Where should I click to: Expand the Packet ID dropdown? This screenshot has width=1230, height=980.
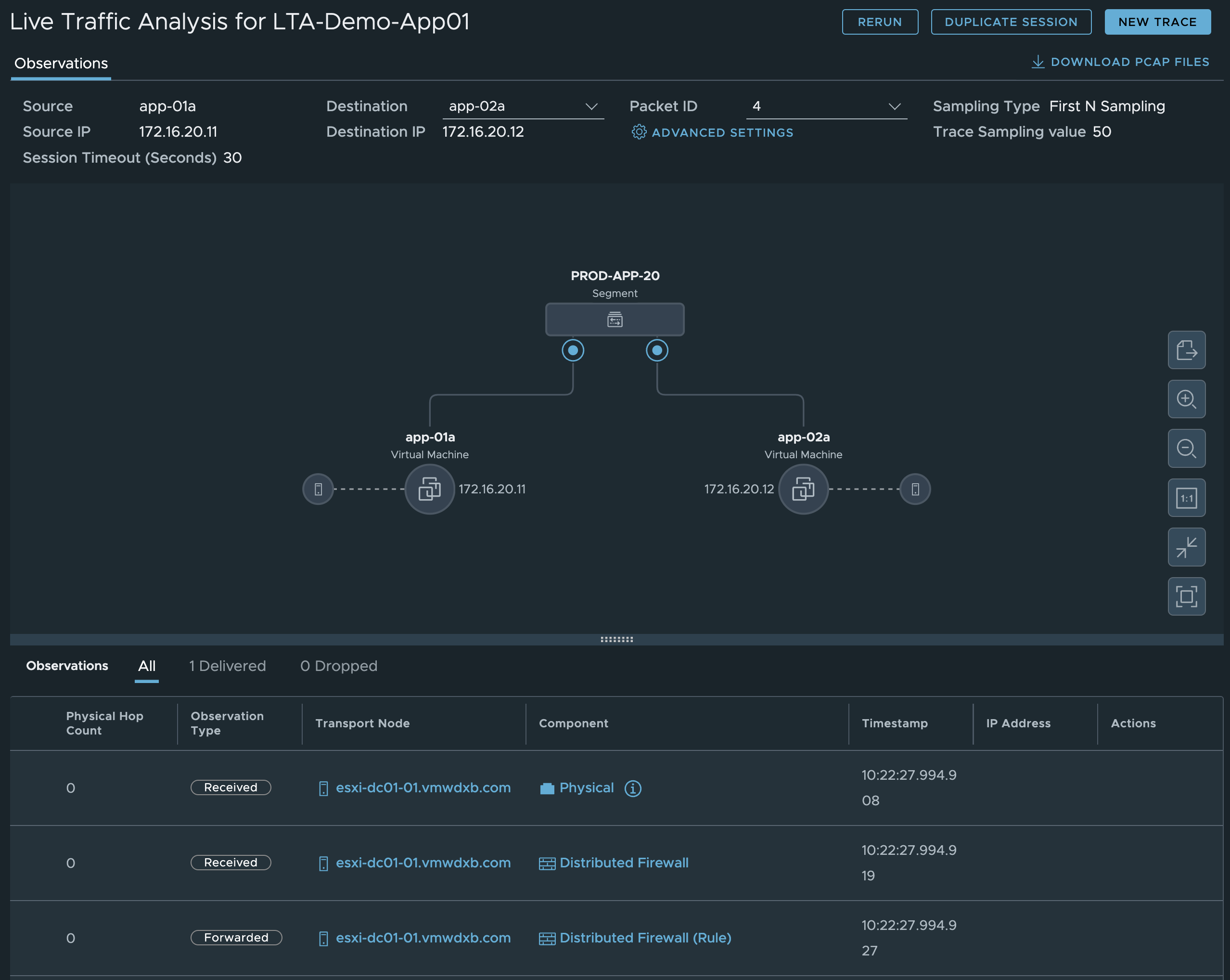tap(825, 107)
